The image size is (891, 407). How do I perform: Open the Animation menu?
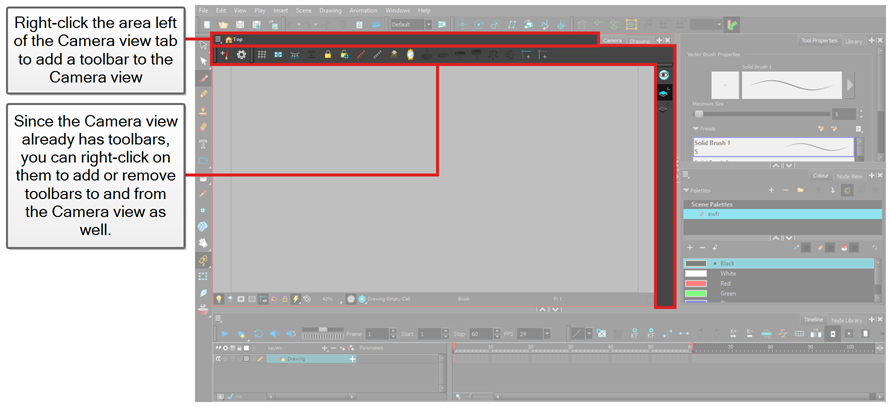(362, 10)
